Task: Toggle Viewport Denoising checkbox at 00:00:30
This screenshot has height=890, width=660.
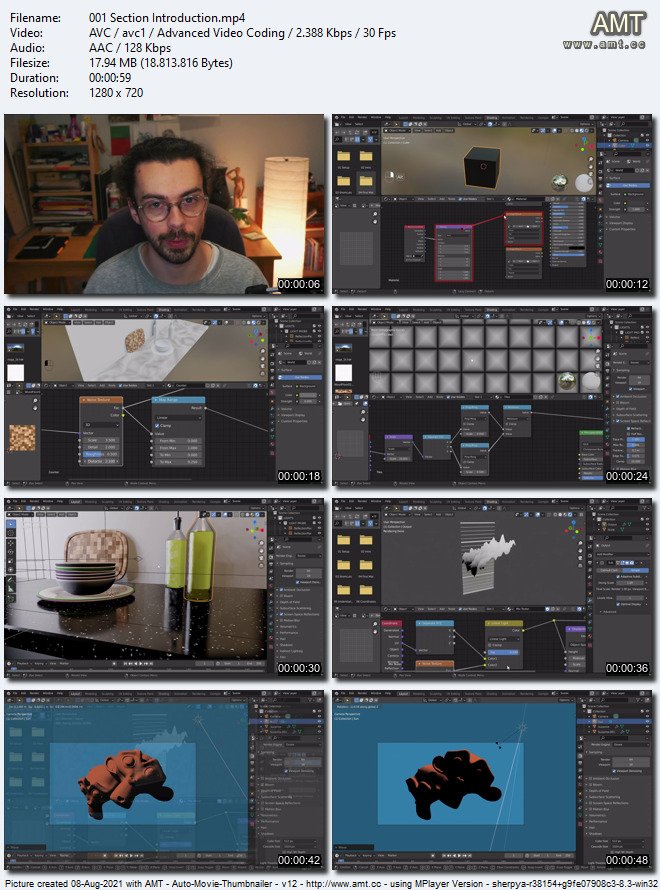Action: coord(297,582)
